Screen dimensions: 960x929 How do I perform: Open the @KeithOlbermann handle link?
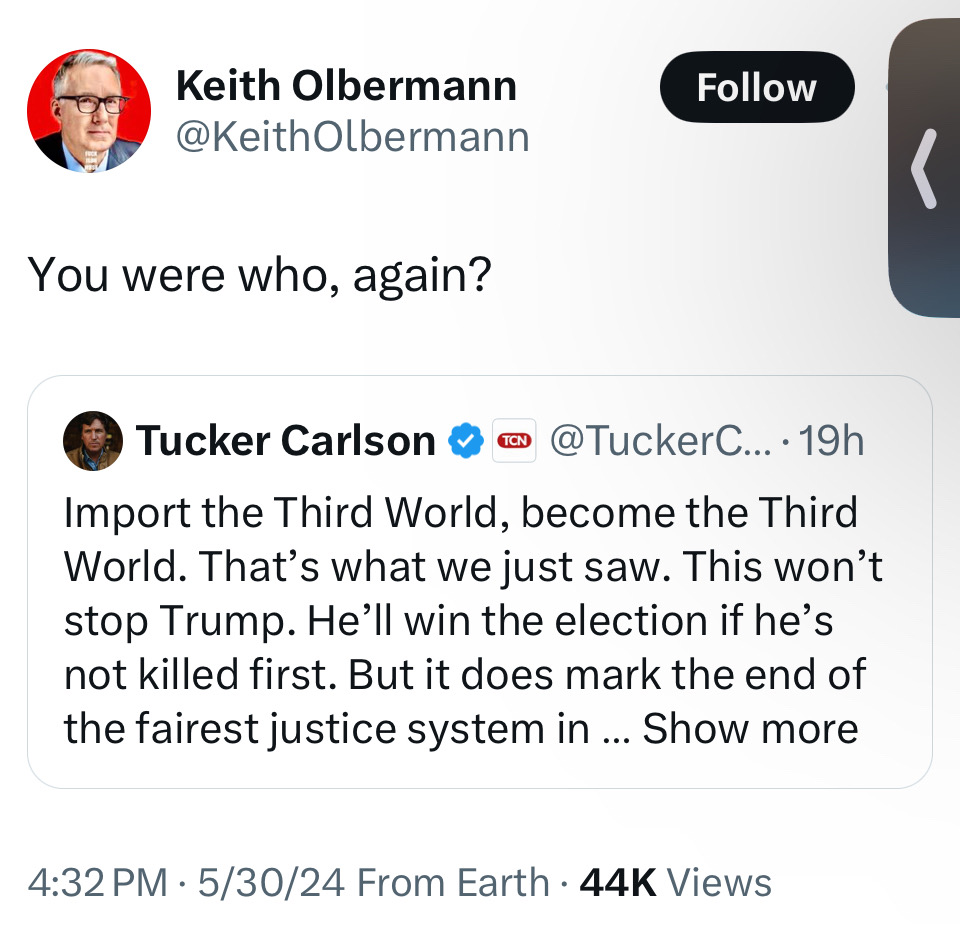pos(353,137)
